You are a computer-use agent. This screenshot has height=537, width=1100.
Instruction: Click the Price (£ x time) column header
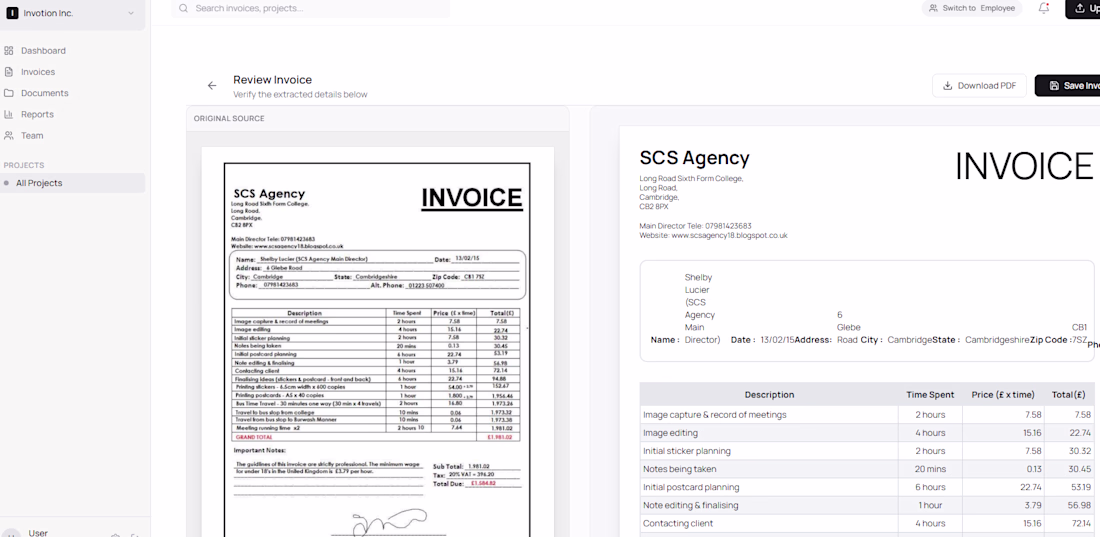click(x=1003, y=395)
